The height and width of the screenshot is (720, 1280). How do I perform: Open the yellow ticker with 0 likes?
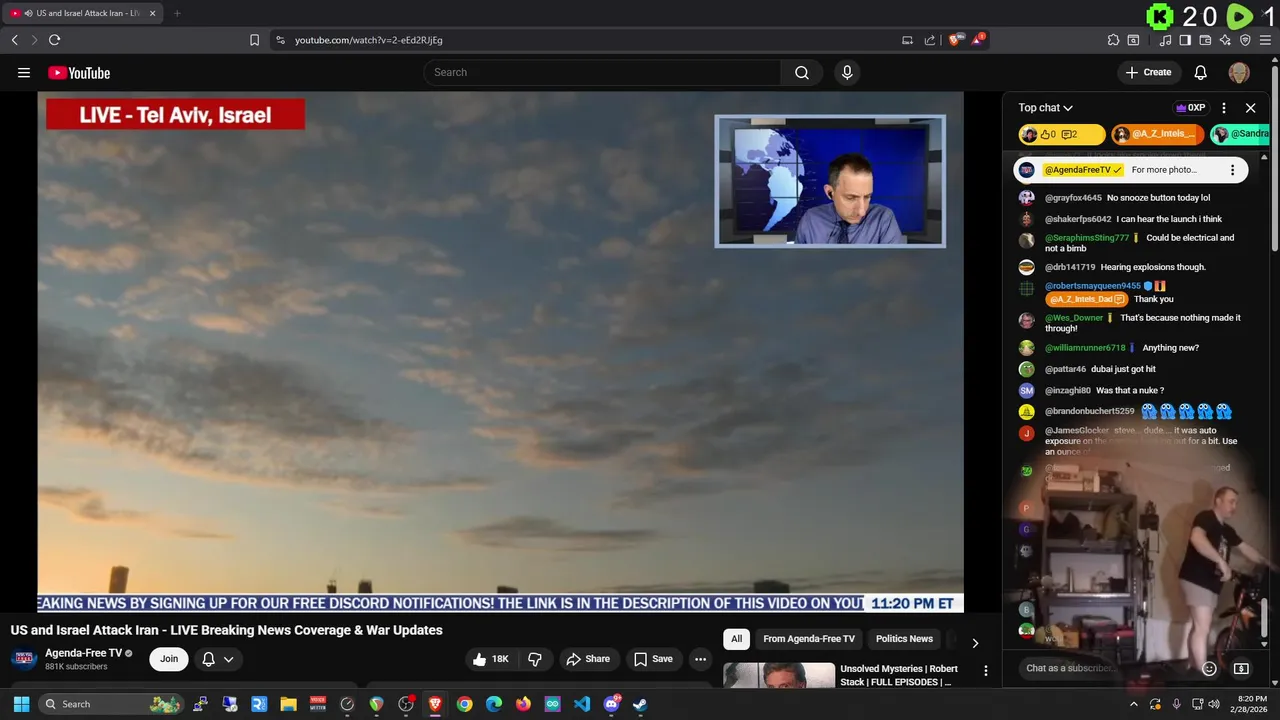coord(1061,134)
